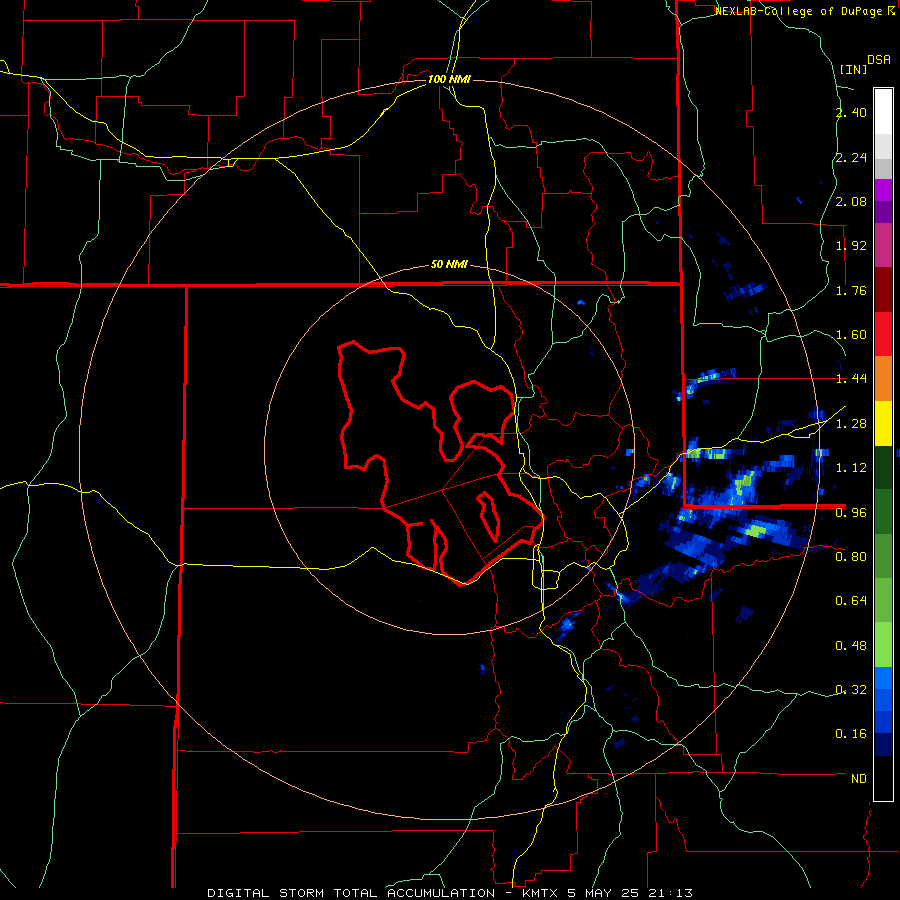Click the light green swatch near 0.48
Image resolution: width=900 pixels, height=900 pixels.
coord(883,645)
